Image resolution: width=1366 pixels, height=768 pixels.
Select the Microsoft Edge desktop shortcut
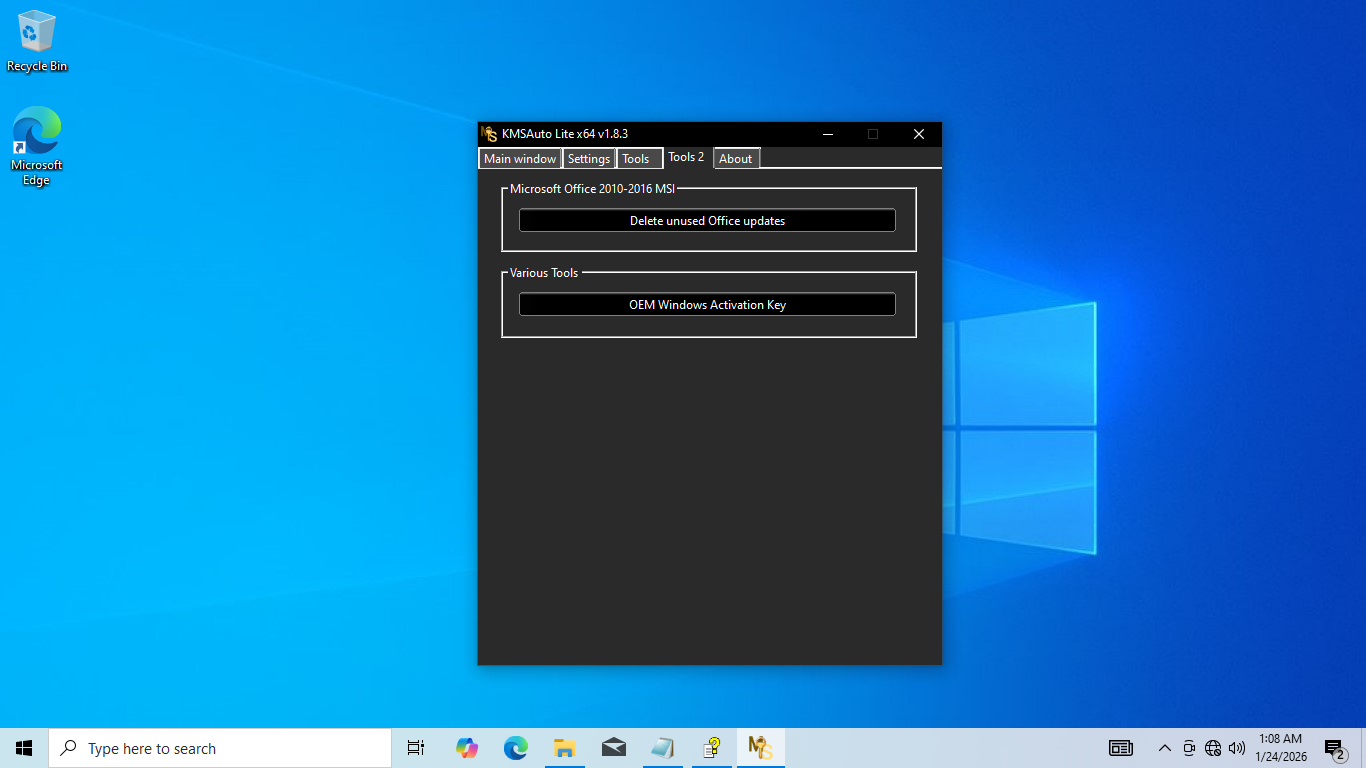click(x=37, y=146)
